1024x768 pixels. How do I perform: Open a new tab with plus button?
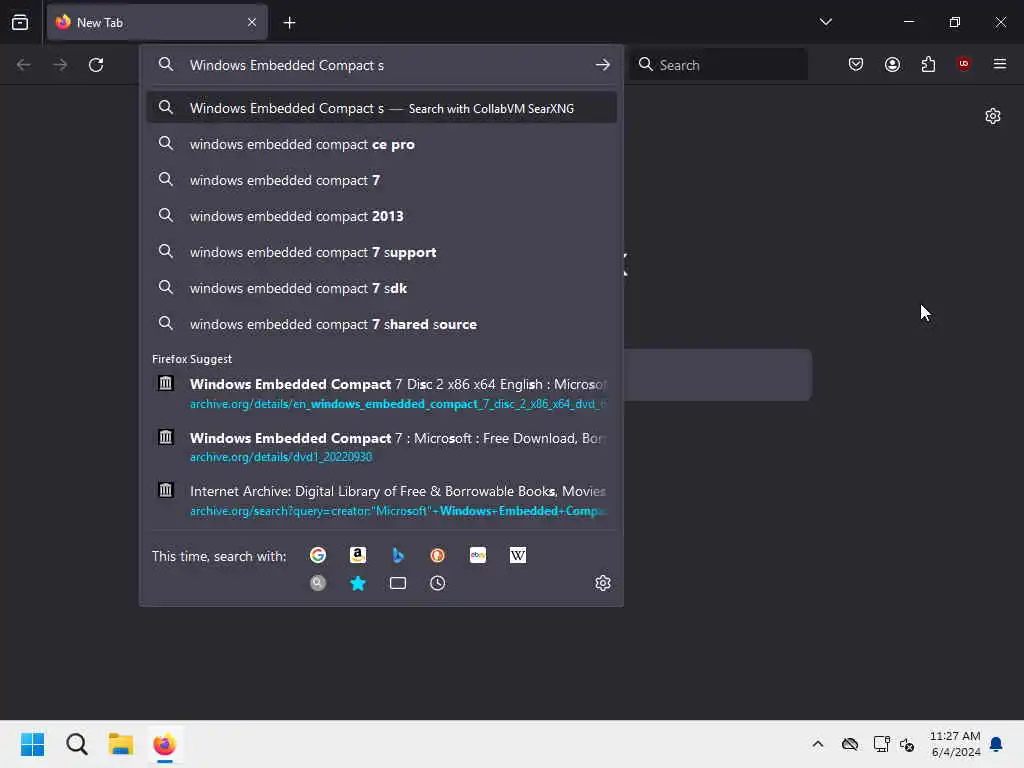pyautogui.click(x=289, y=23)
